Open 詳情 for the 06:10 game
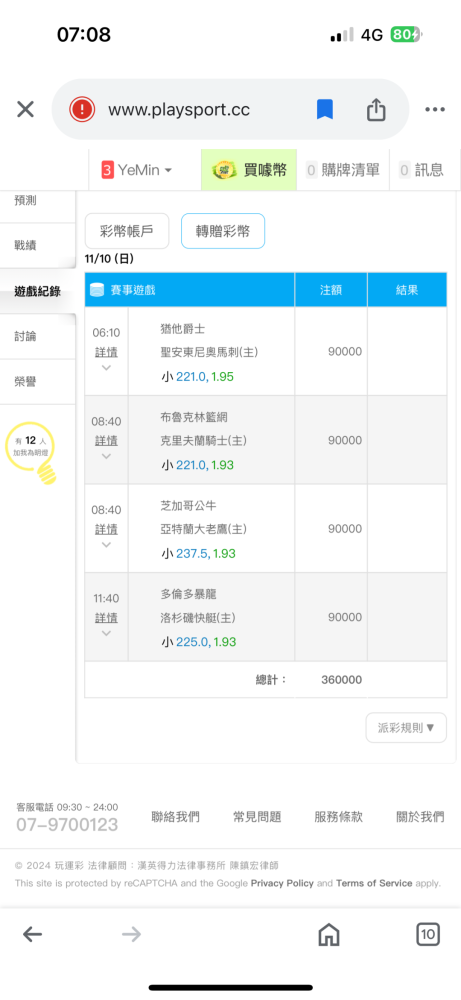 click(106, 353)
